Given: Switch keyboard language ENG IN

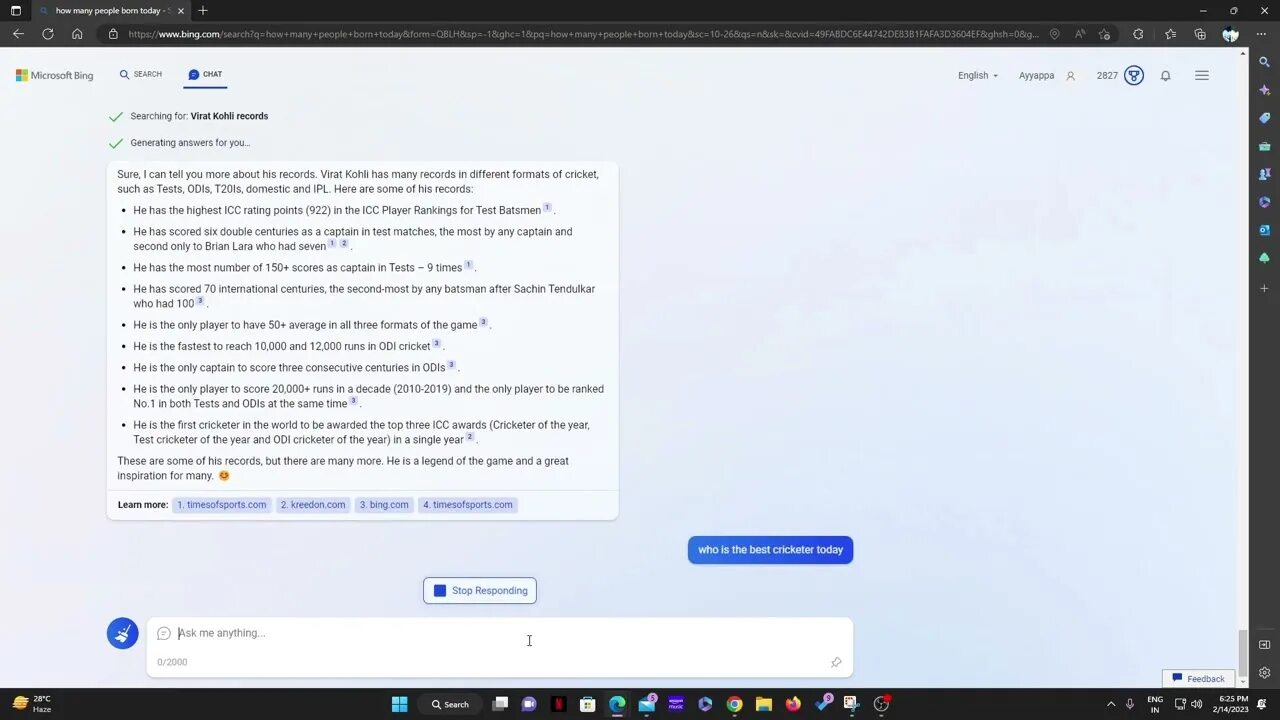Looking at the screenshot, I should pos(1155,704).
